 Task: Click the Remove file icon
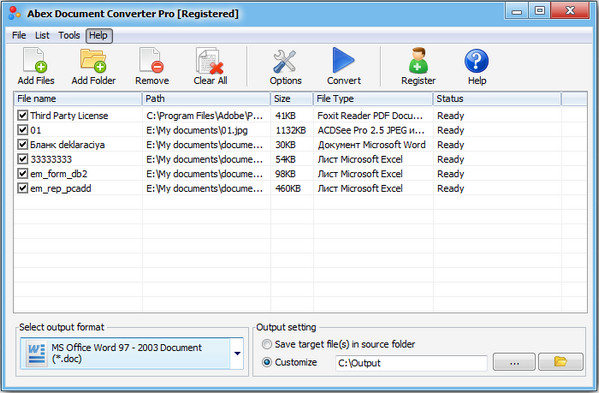pyautogui.click(x=152, y=60)
